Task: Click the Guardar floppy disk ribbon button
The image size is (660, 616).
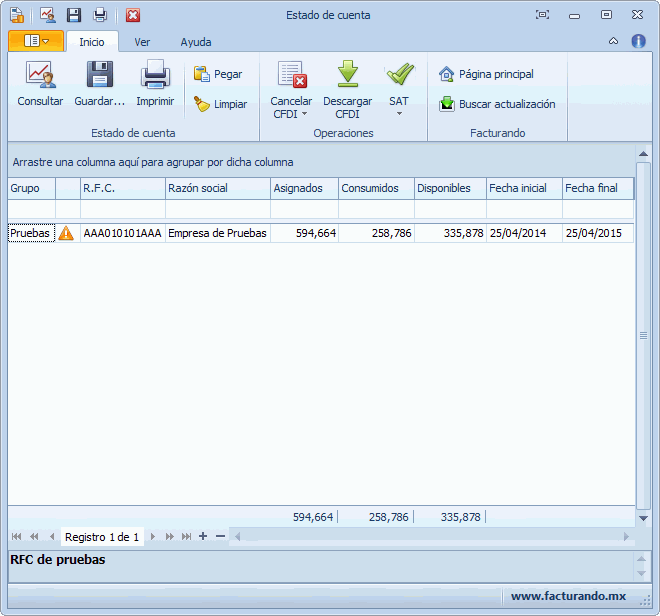Action: pos(100,83)
